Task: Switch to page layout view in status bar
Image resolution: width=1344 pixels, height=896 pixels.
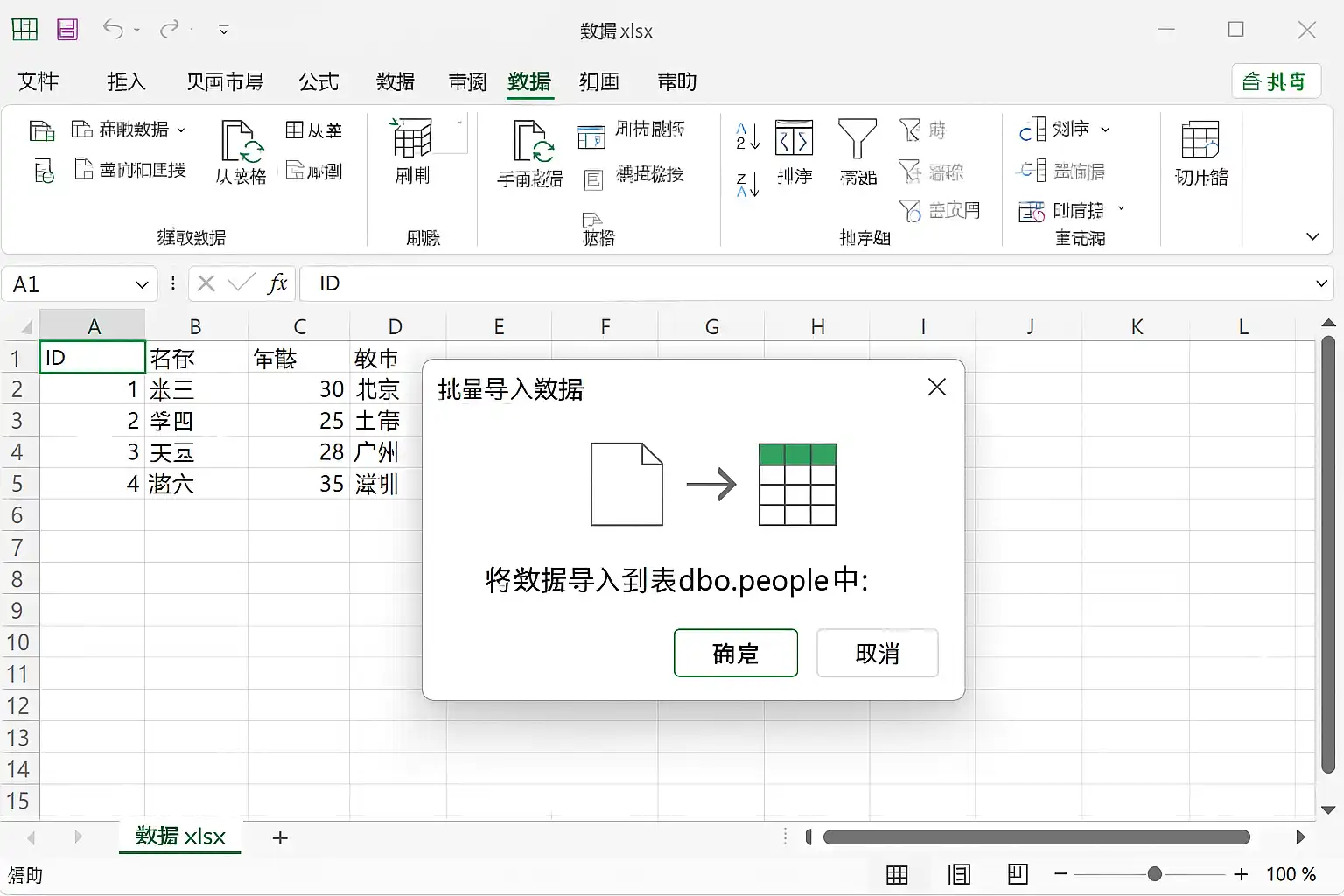Action: pos(959,874)
